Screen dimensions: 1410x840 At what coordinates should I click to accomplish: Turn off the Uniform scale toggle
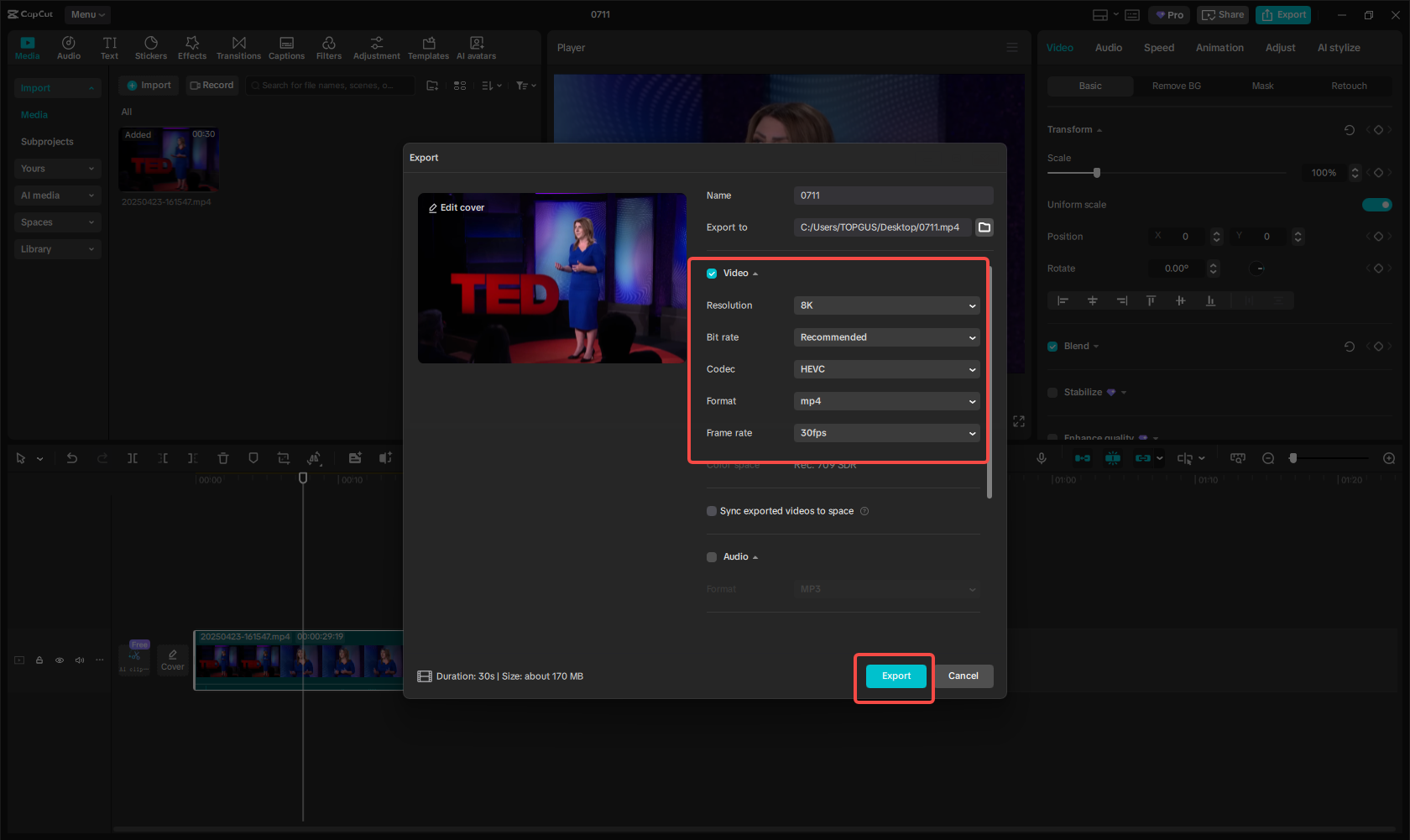[x=1377, y=204]
